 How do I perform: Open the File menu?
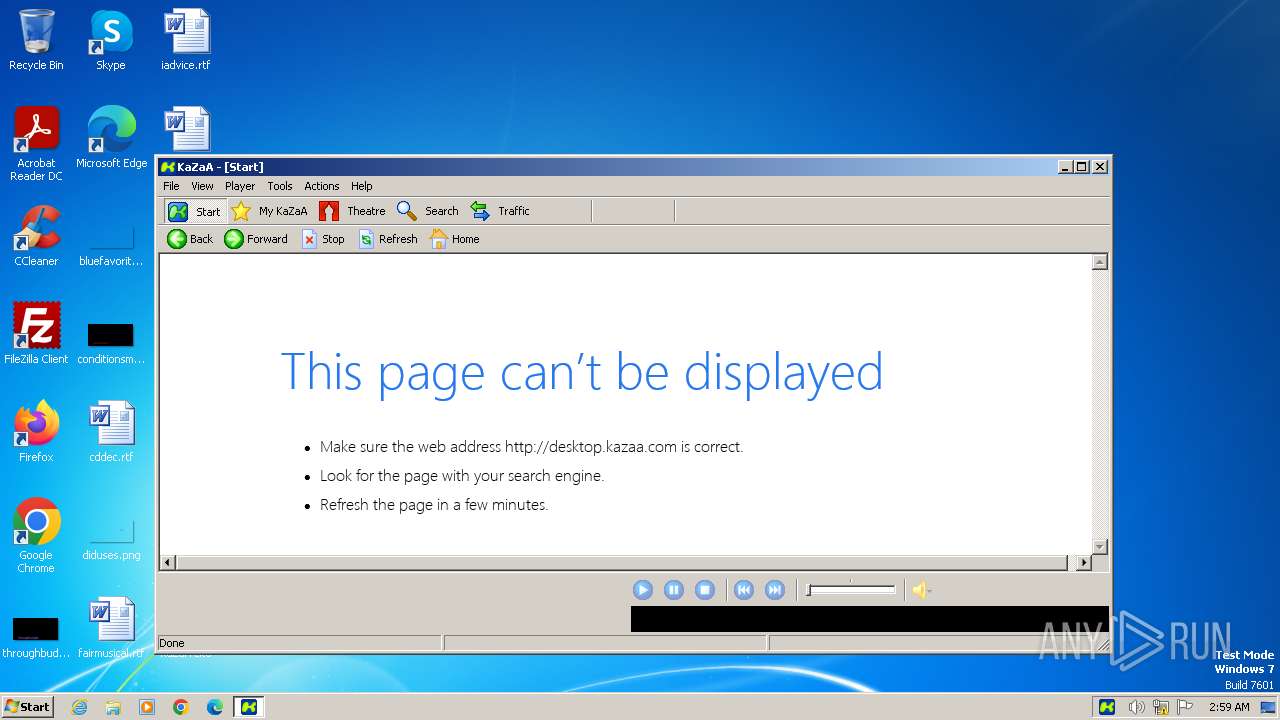click(171, 186)
